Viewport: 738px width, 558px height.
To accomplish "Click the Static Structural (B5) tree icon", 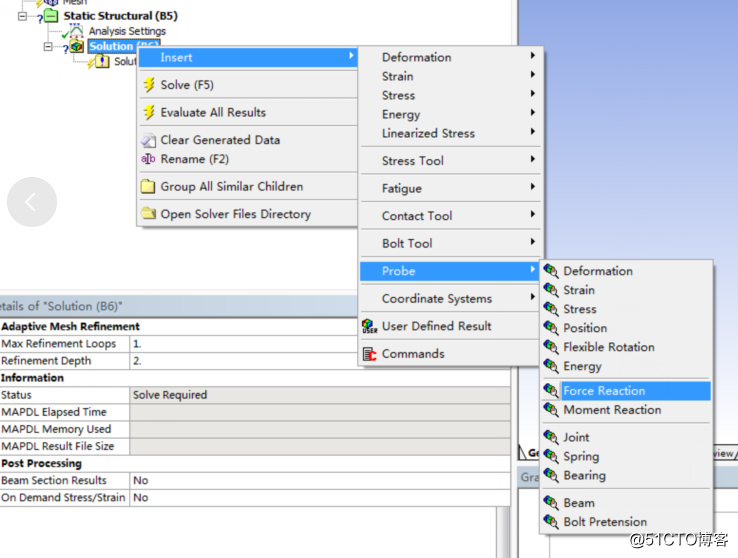I will 51,16.
